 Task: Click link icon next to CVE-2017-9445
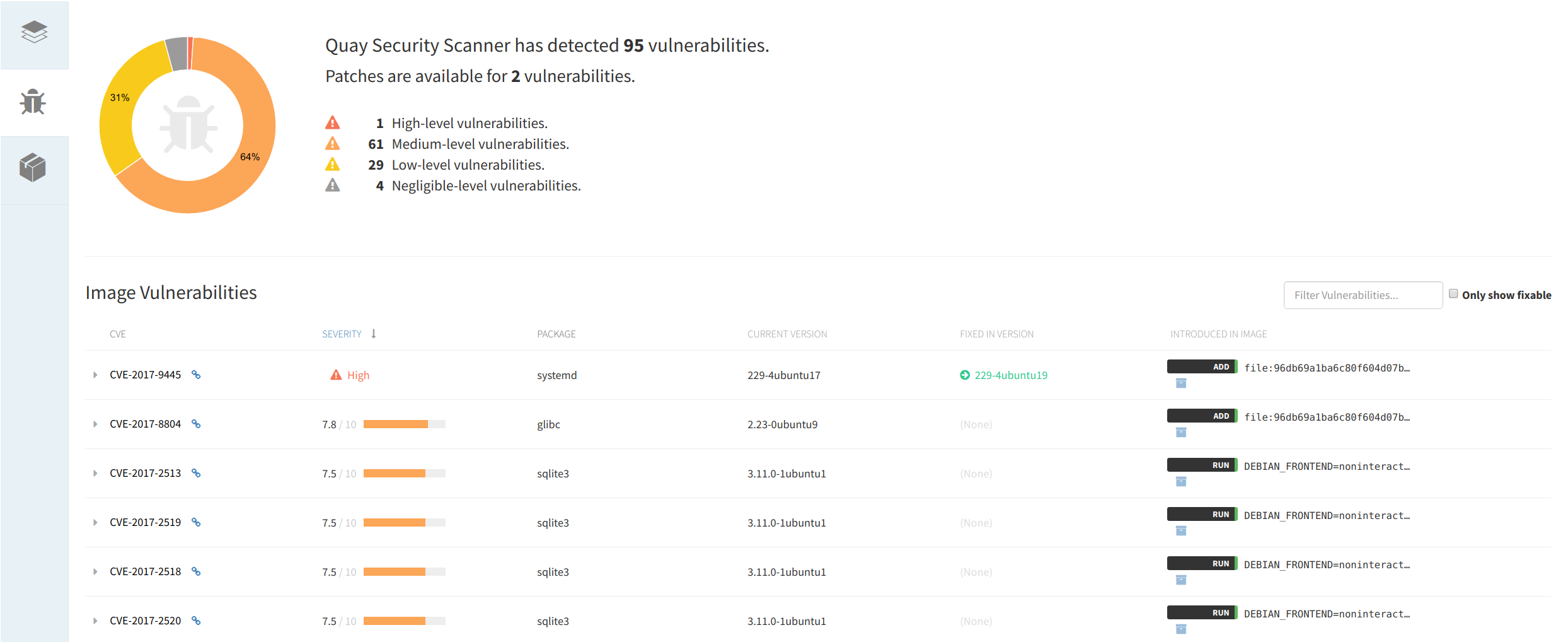[x=196, y=375]
